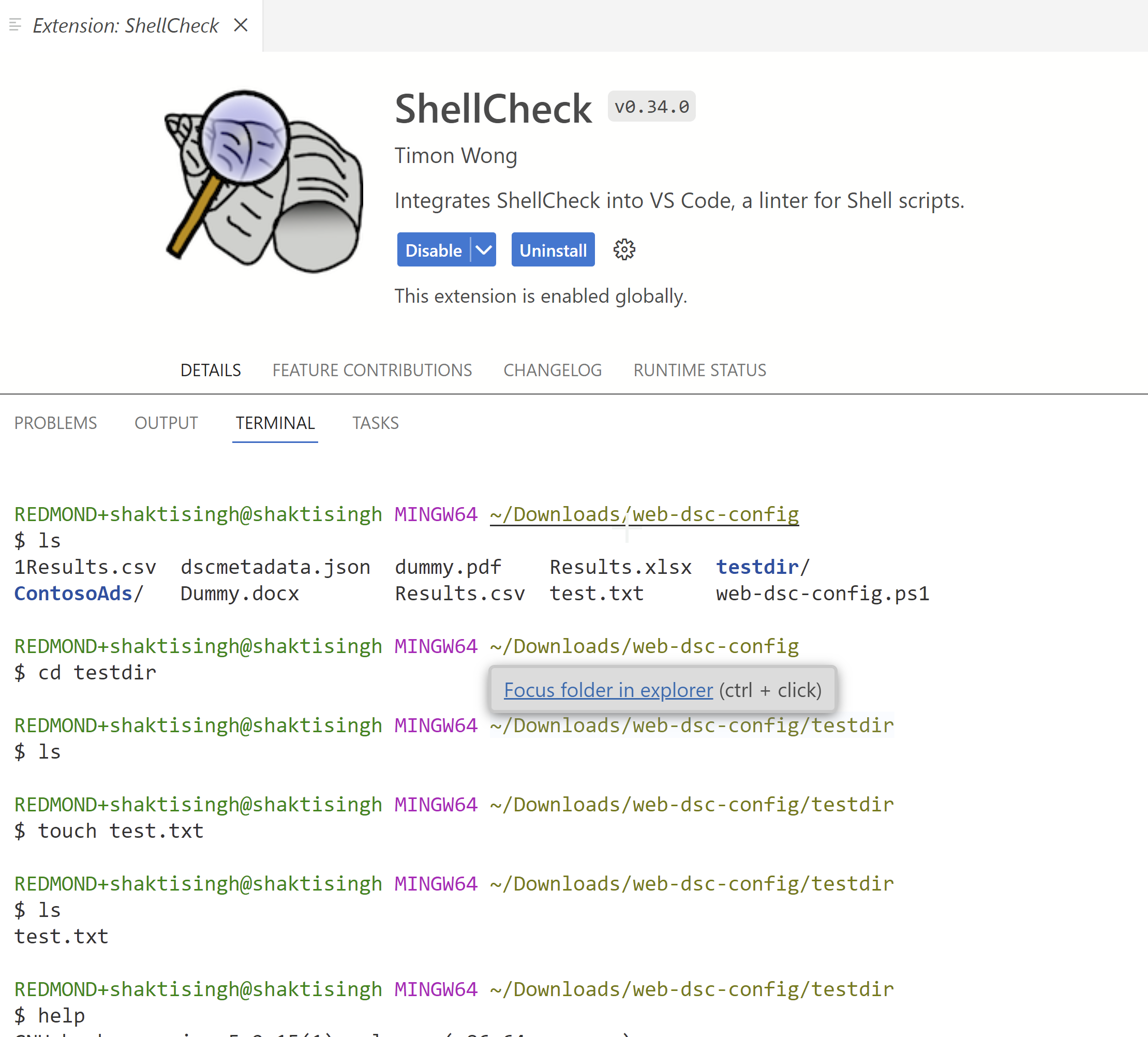Click publisher name Timon Wong

click(x=456, y=155)
